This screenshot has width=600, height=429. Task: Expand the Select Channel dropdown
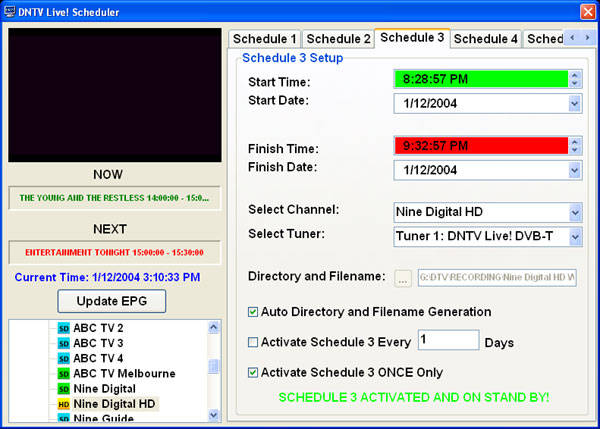[575, 212]
